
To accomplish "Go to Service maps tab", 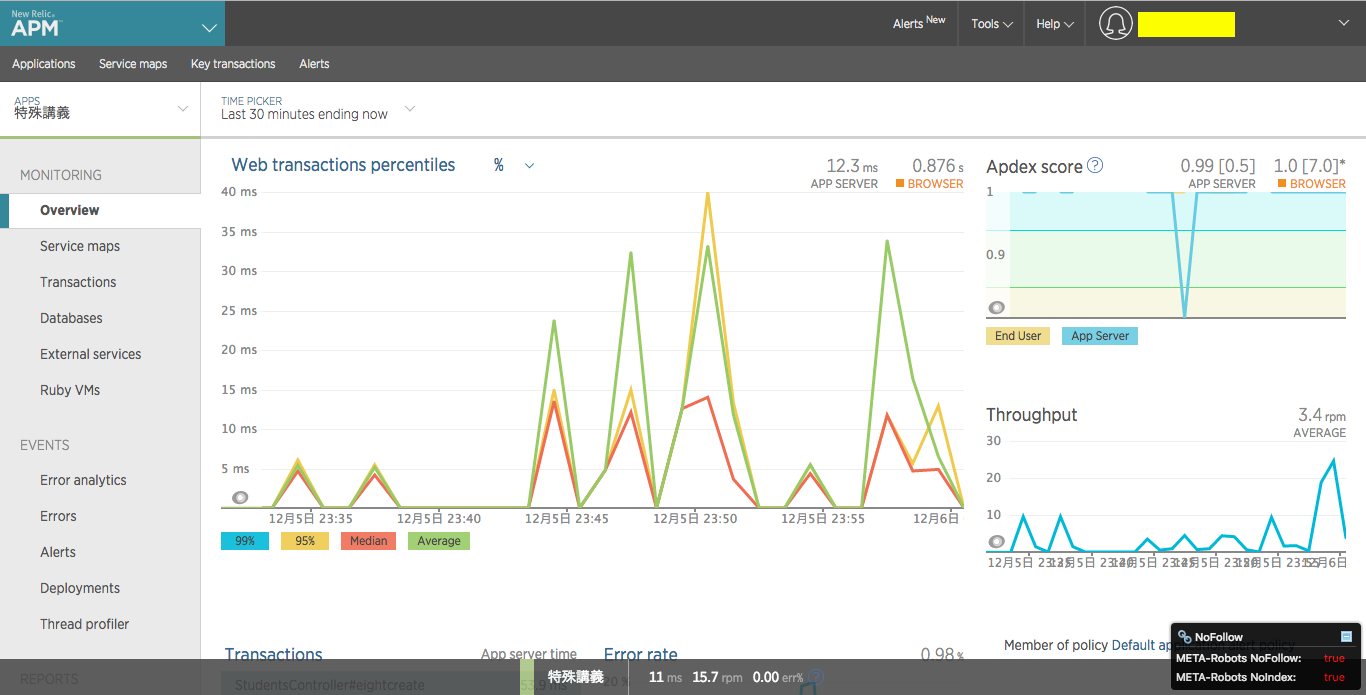I will click(x=133, y=64).
